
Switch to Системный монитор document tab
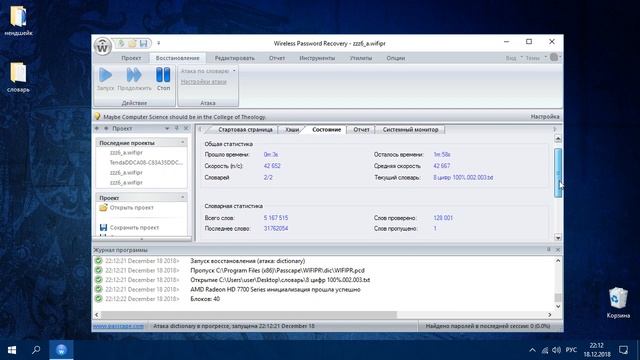pos(410,129)
